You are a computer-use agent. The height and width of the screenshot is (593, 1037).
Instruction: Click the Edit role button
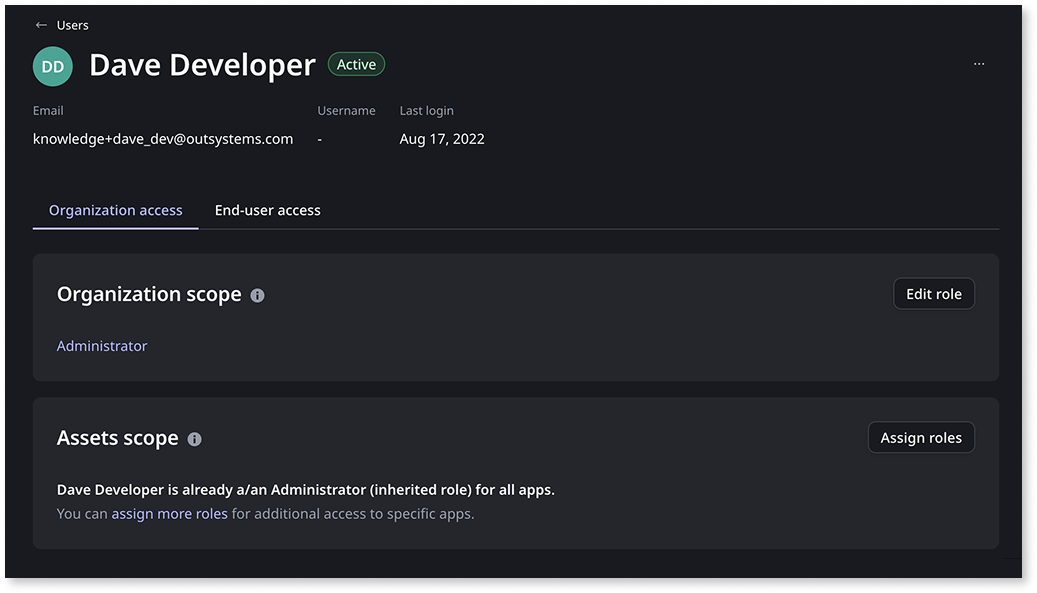[933, 293]
